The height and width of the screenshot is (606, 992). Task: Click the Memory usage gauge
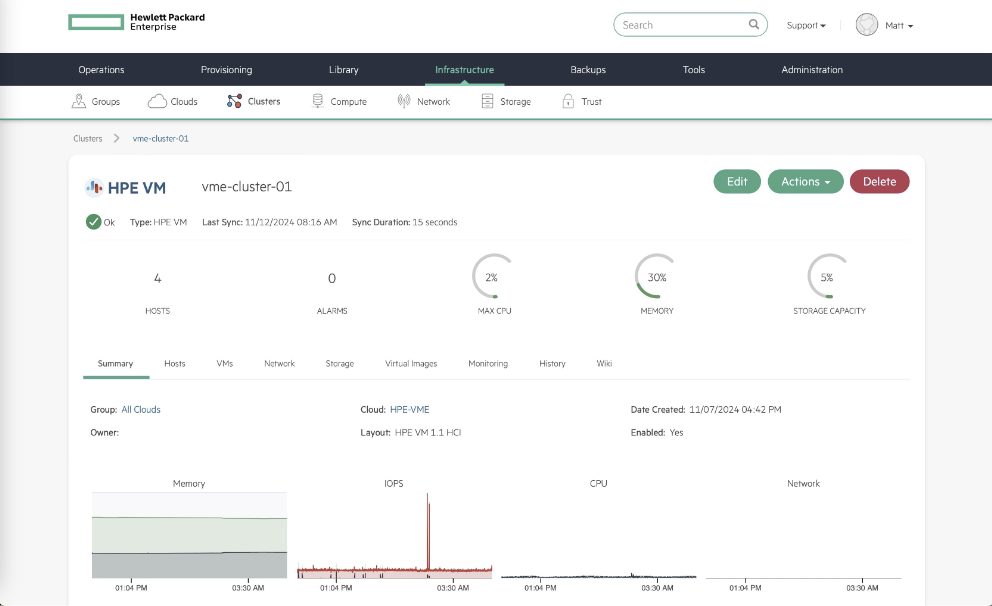click(x=656, y=277)
